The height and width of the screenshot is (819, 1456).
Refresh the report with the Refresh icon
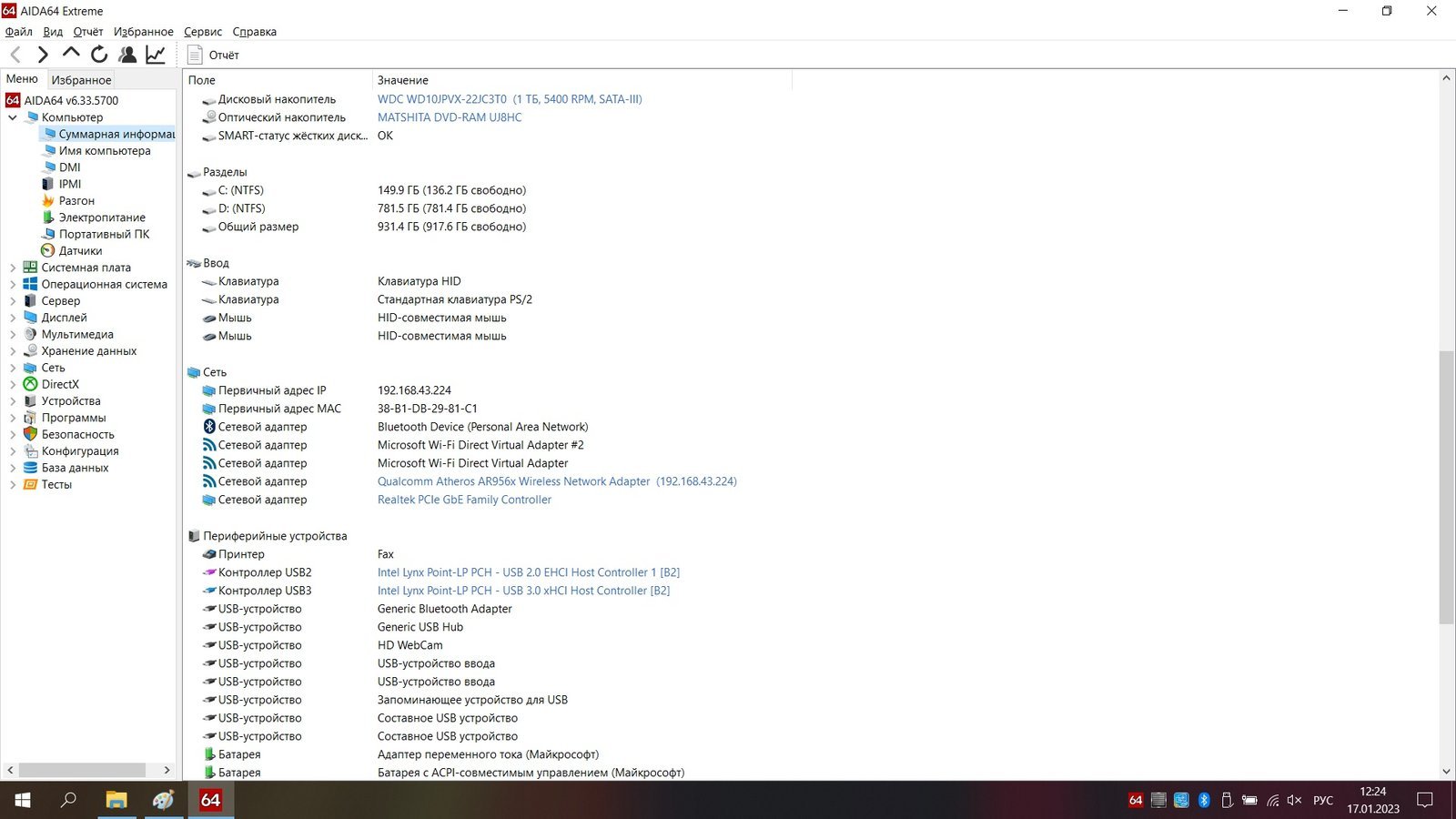[x=99, y=55]
